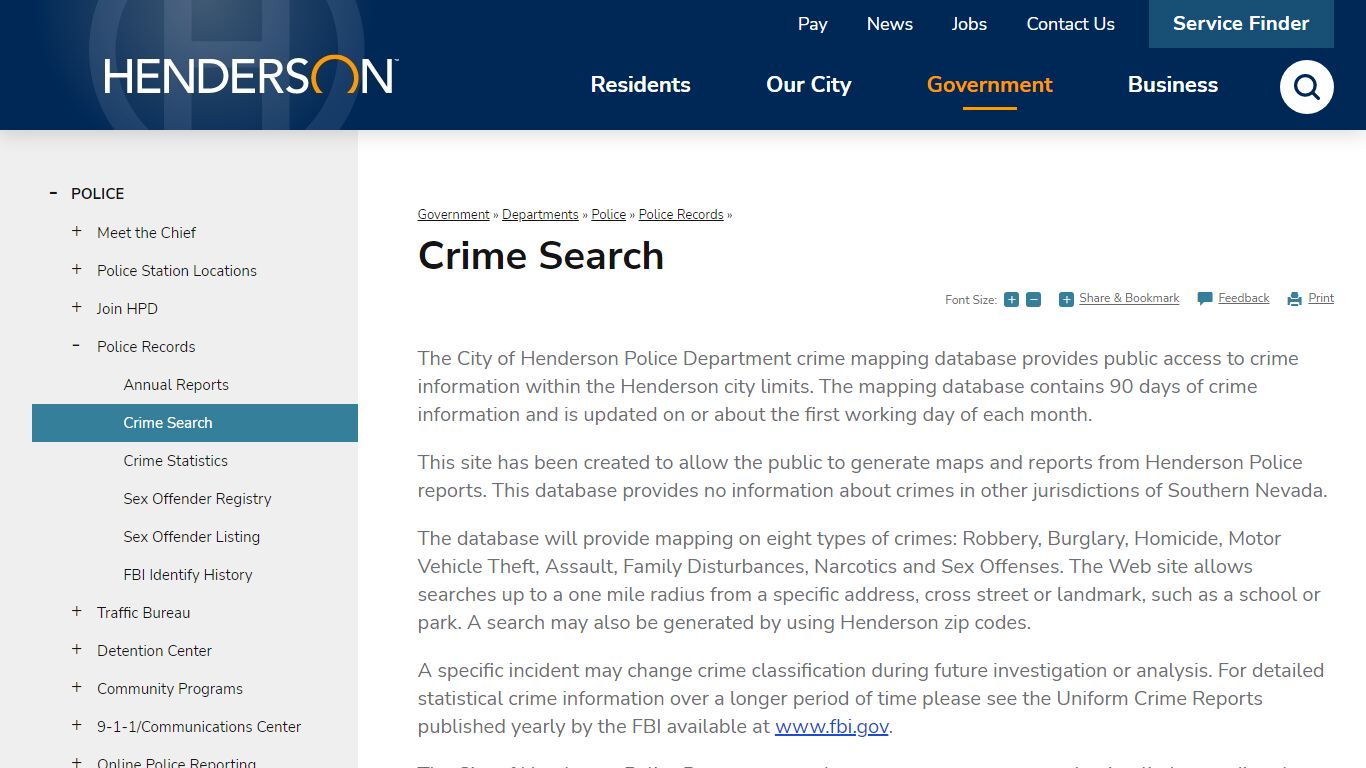
Task: Open Meet the Chief page
Action: pos(146,233)
